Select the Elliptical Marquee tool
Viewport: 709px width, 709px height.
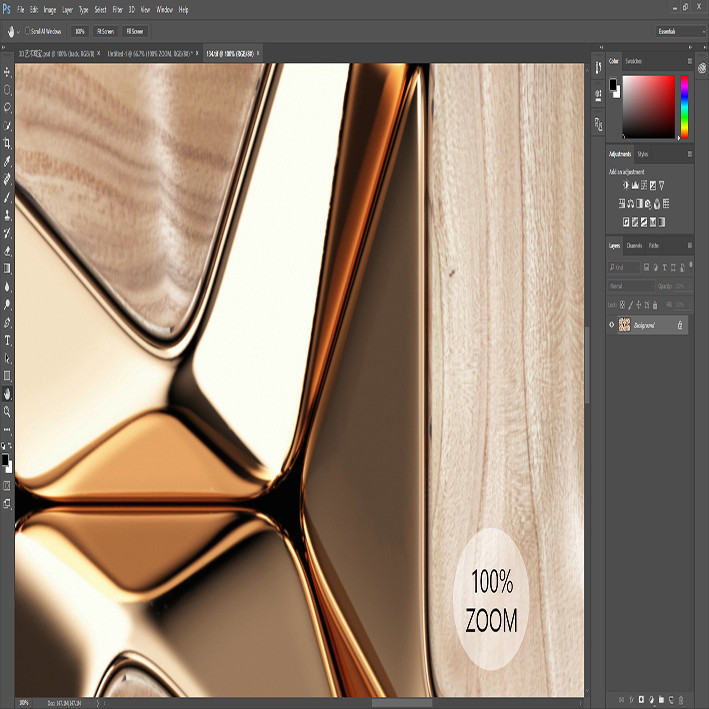tap(7, 90)
